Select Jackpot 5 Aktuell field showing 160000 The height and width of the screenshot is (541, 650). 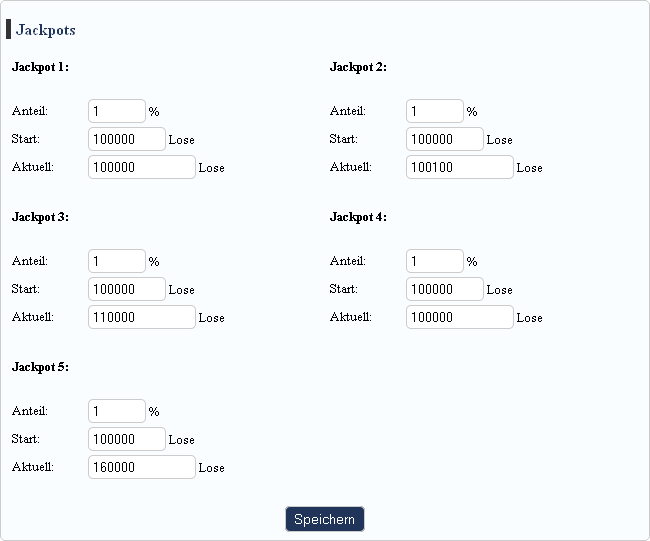click(142, 467)
